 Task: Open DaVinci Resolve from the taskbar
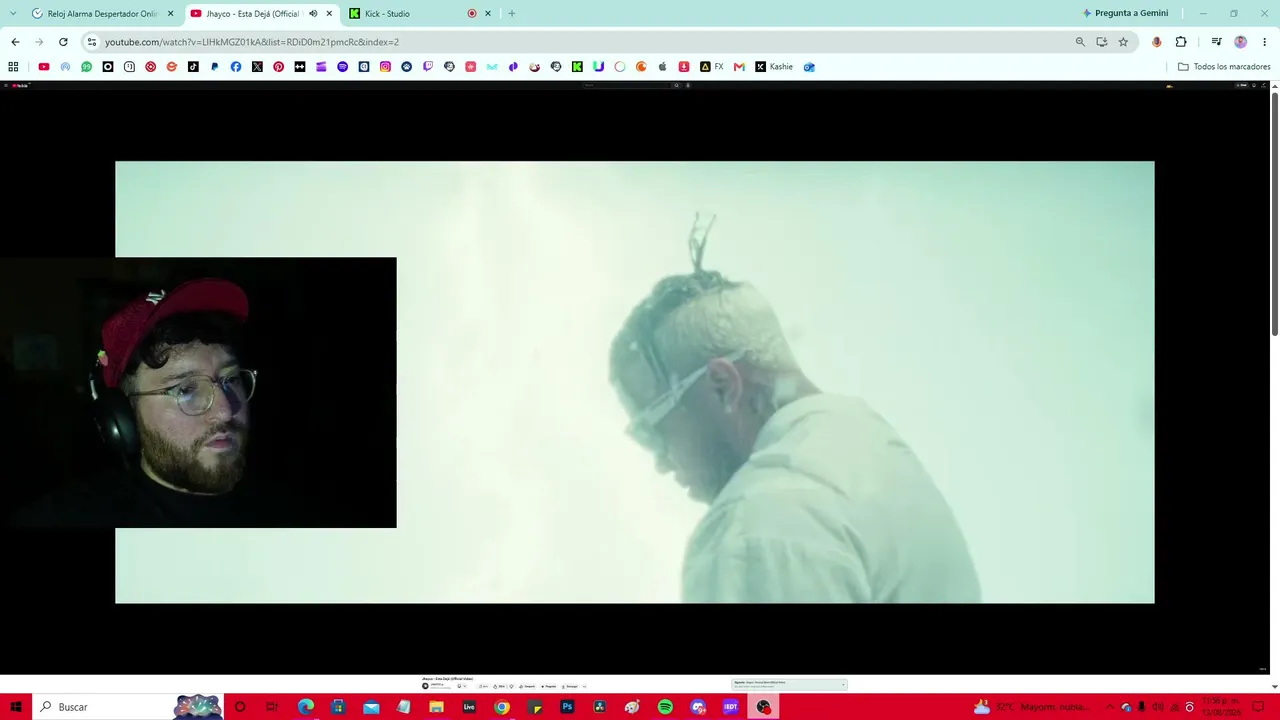(x=600, y=707)
